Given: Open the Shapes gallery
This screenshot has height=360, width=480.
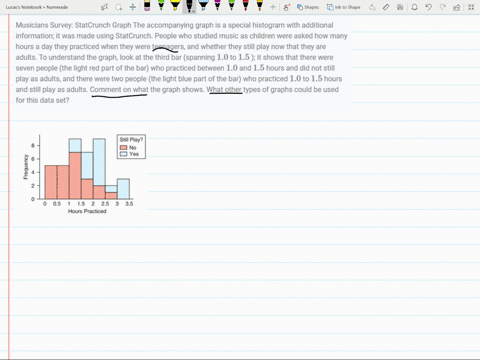Looking at the screenshot, I should click(x=308, y=7).
